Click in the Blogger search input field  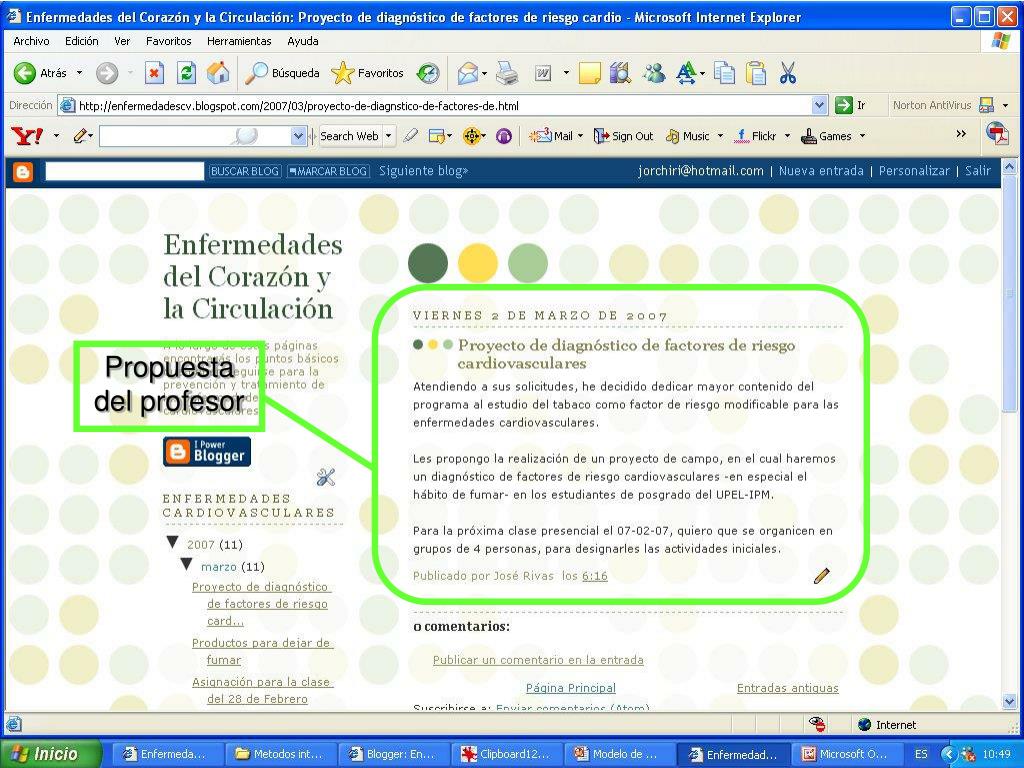click(125, 171)
